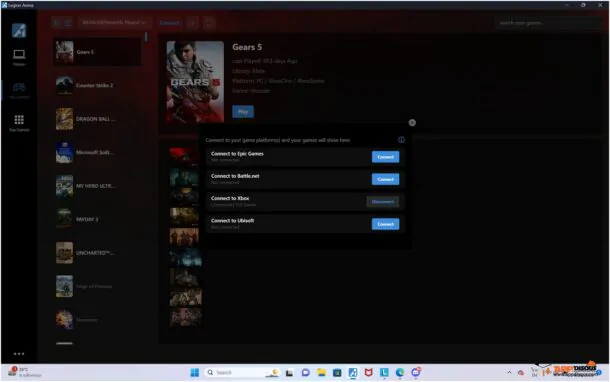Open the weather widget on the taskbar
610x382 pixels.
click(x=25, y=372)
